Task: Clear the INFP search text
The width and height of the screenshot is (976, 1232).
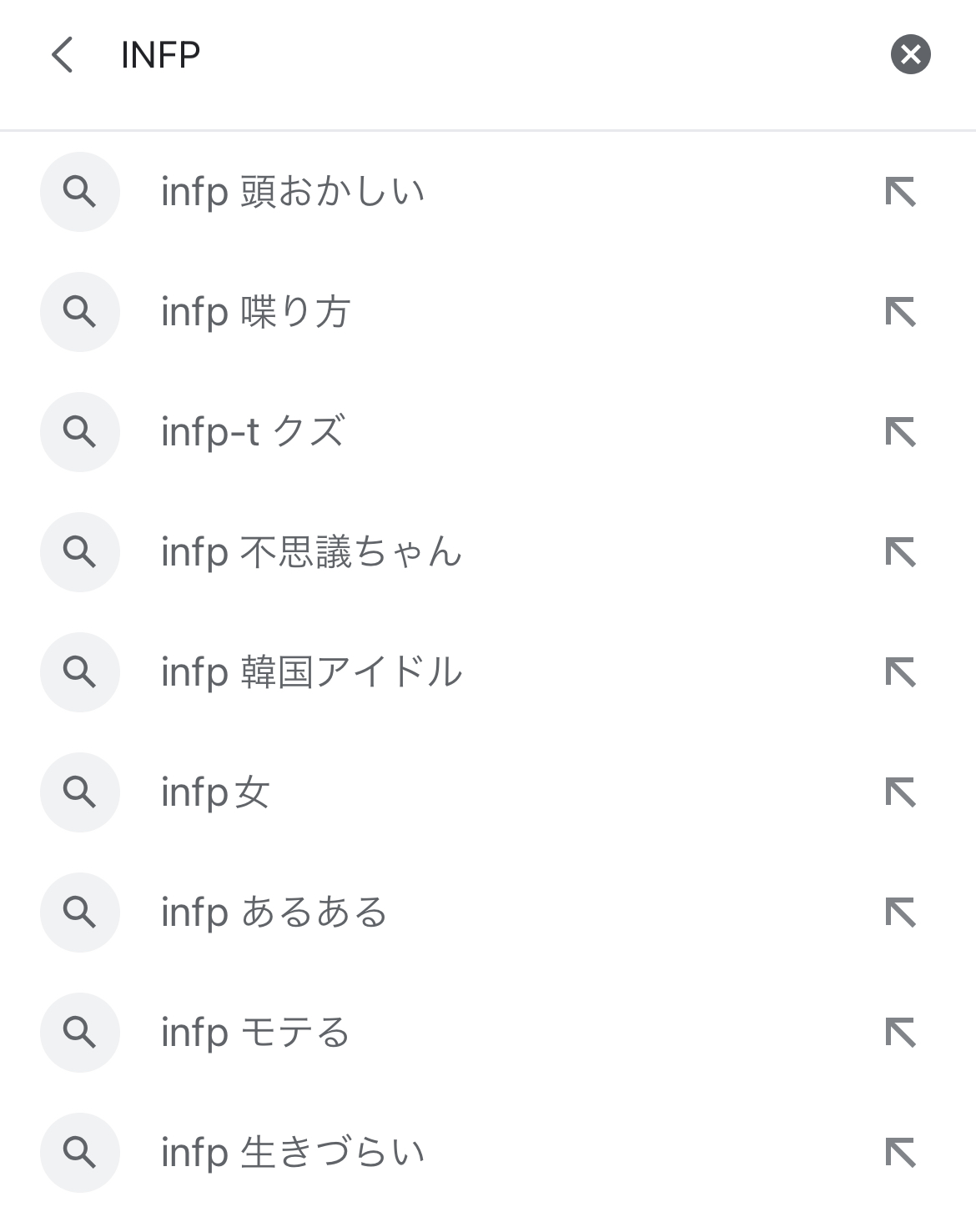Action: pos(910,55)
